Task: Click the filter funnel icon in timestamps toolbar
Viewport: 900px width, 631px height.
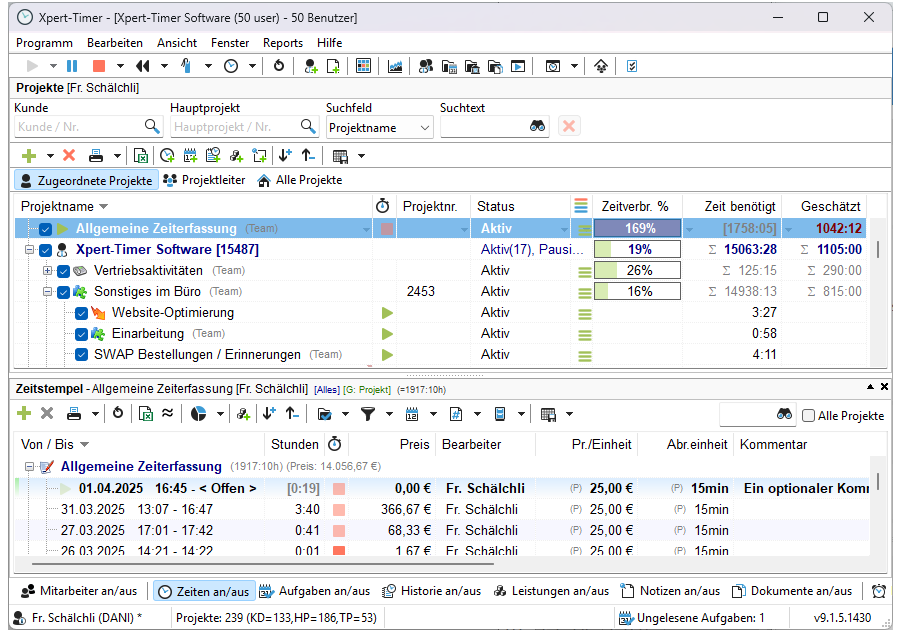Action: pos(368,413)
